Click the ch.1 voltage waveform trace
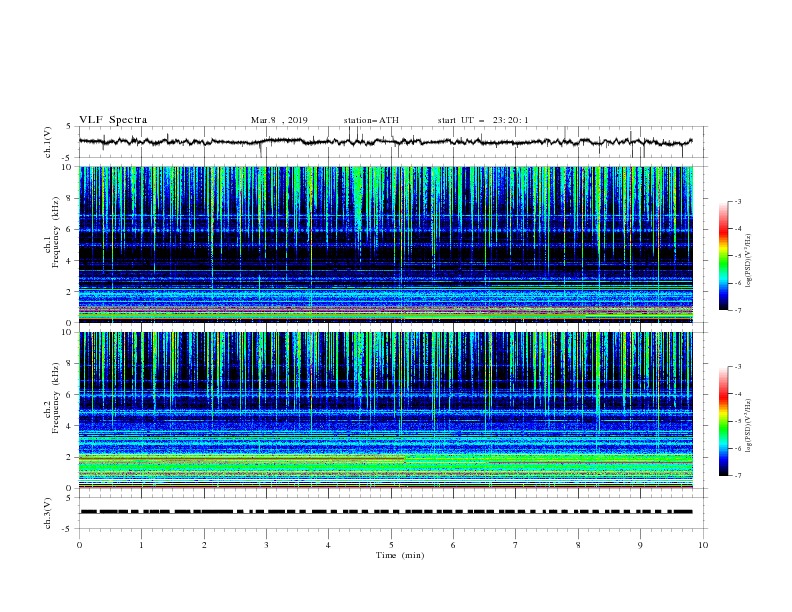792x612 pixels. click(386, 142)
